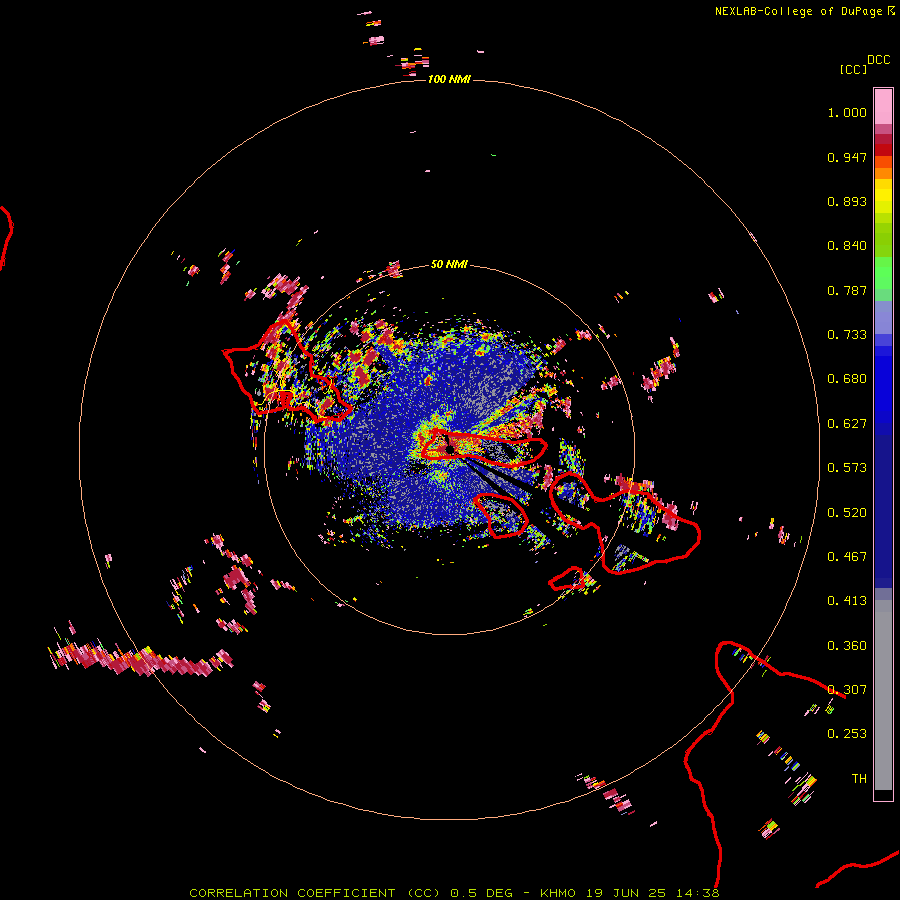The width and height of the screenshot is (900, 900).
Task: Click the 0.787 scale value
Action: (x=847, y=290)
